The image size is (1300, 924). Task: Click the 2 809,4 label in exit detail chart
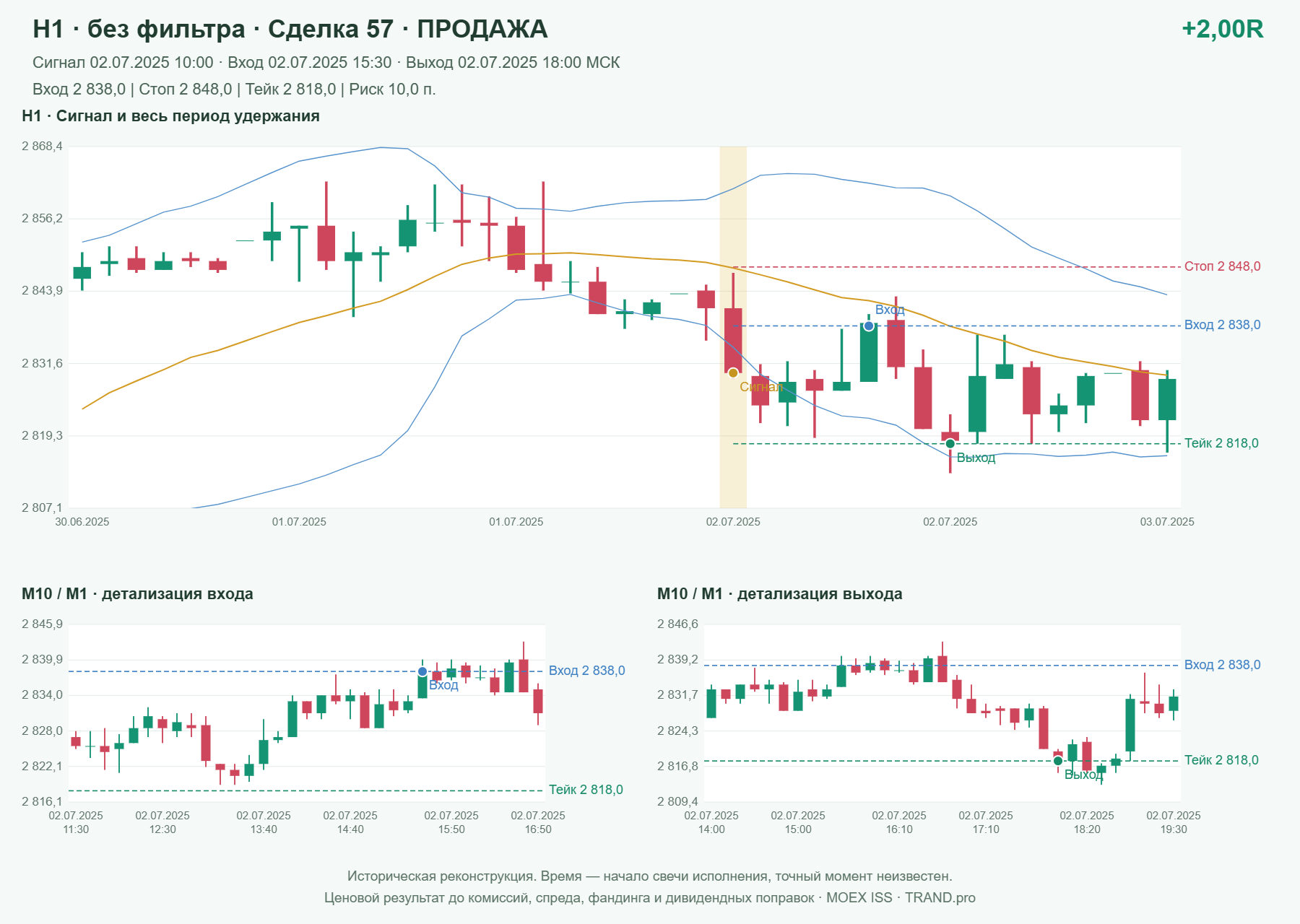(x=677, y=801)
